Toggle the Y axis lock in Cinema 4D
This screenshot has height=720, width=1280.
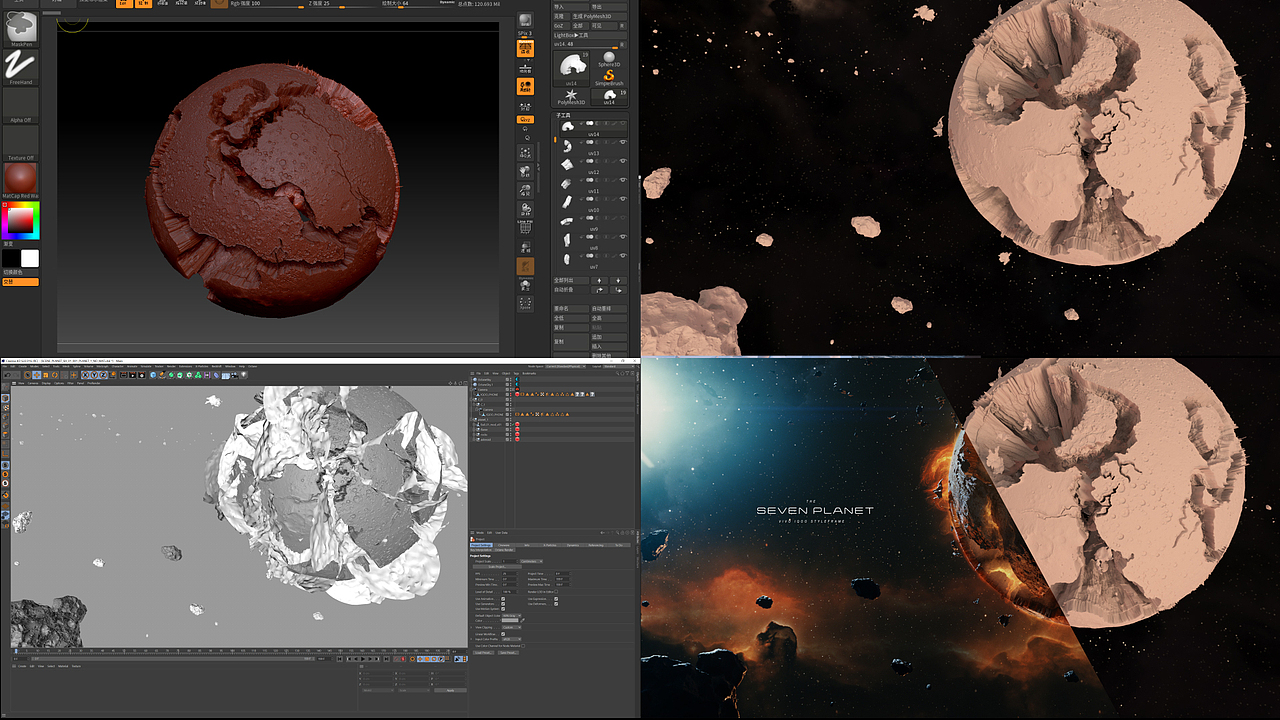point(94,375)
